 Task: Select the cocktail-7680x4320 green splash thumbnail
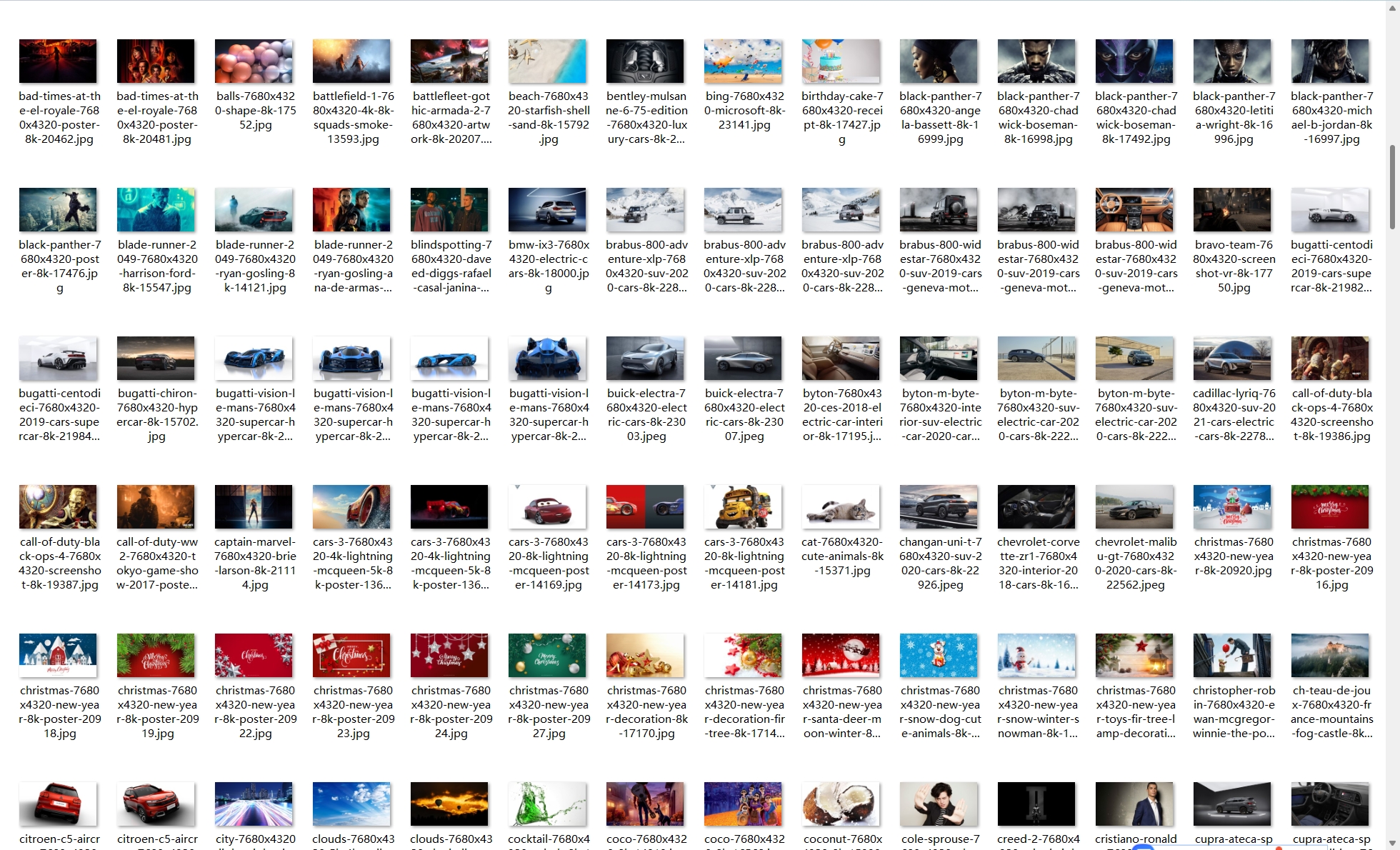(x=547, y=804)
